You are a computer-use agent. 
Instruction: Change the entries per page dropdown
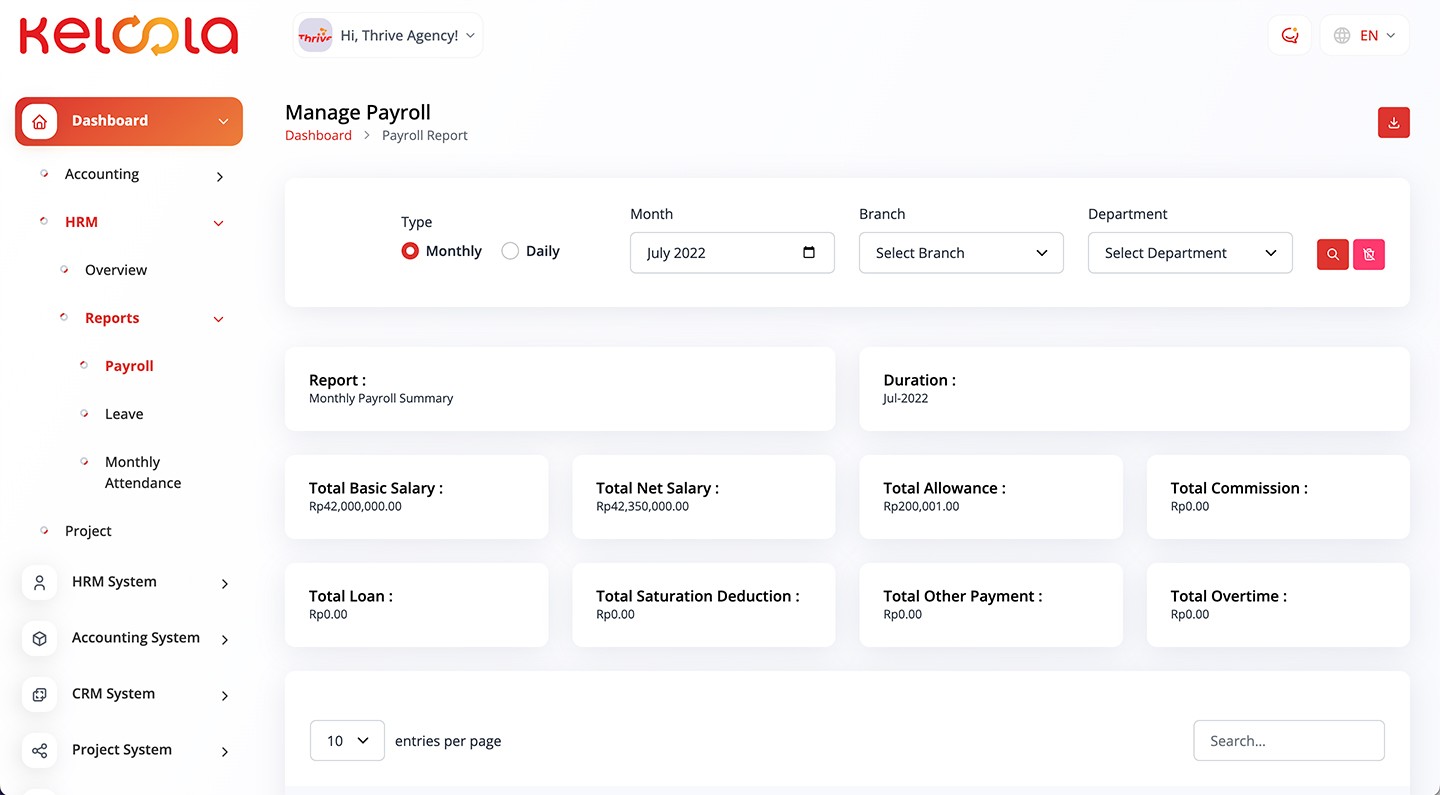point(347,741)
